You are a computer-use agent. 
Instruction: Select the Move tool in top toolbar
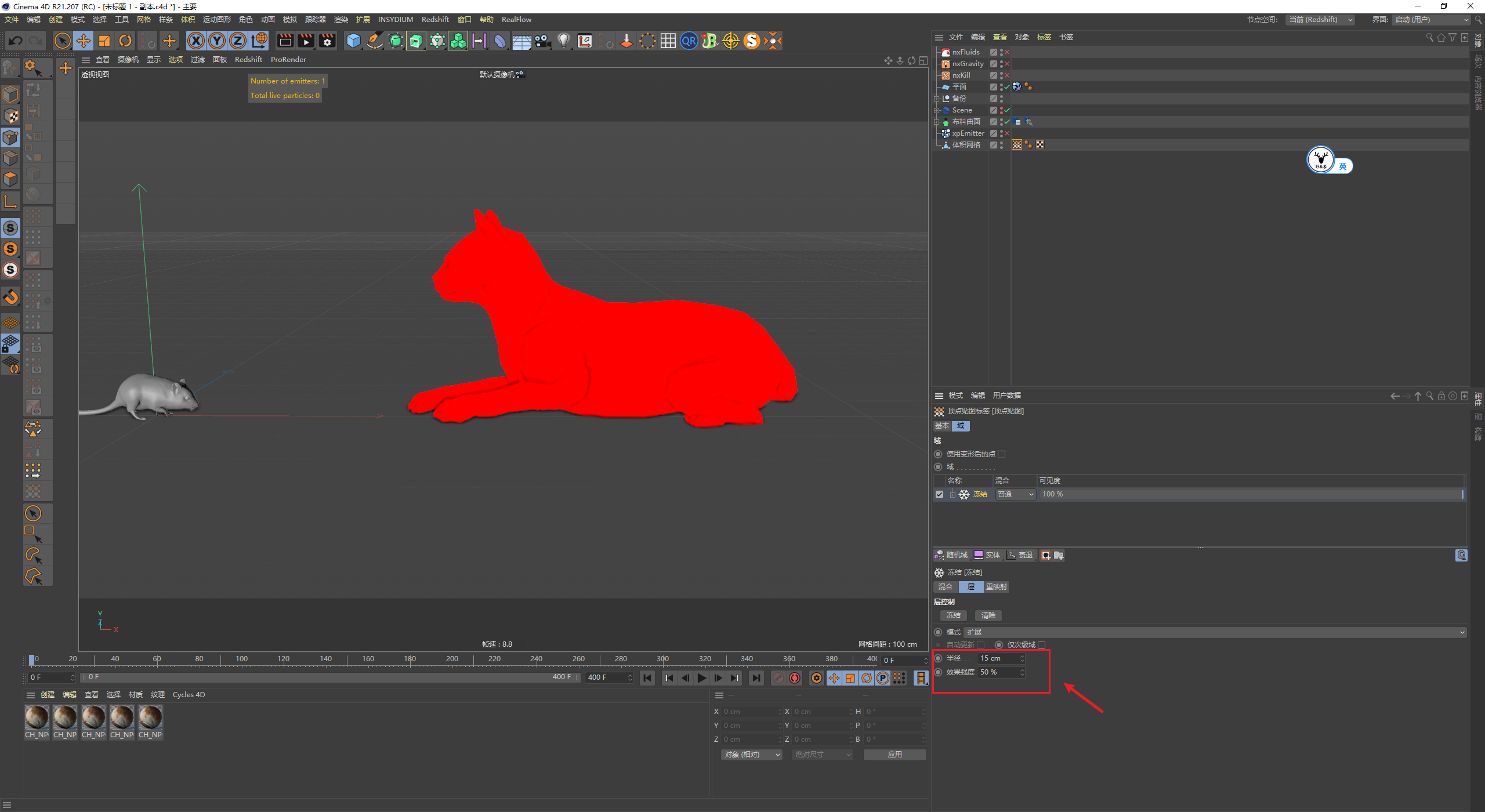point(84,41)
